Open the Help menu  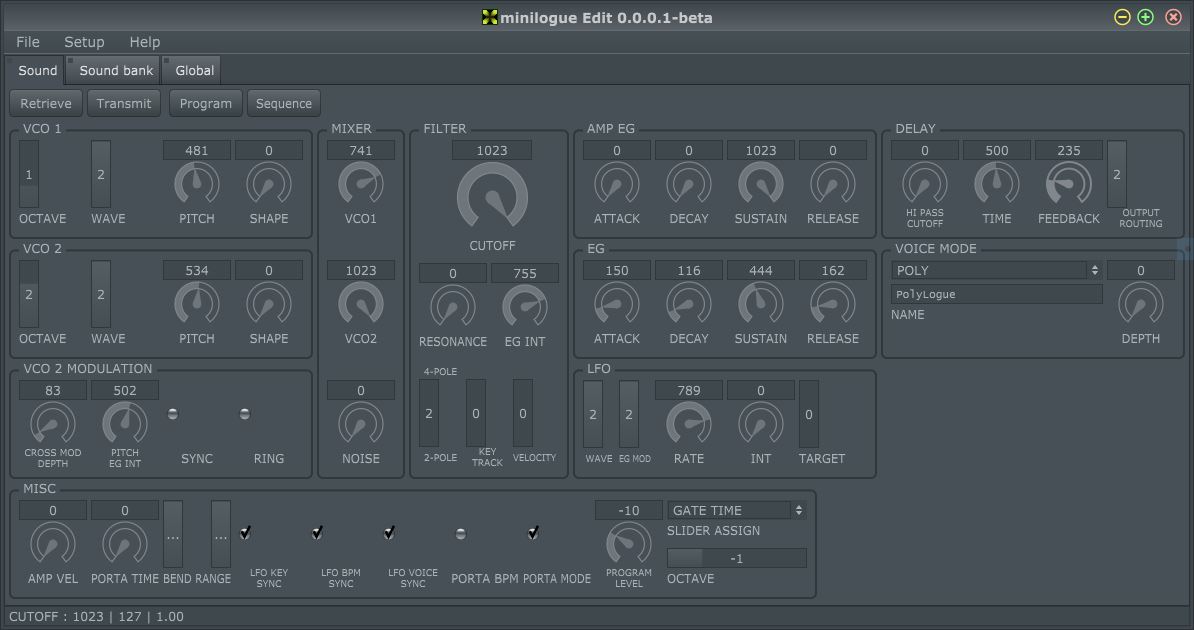coord(145,42)
